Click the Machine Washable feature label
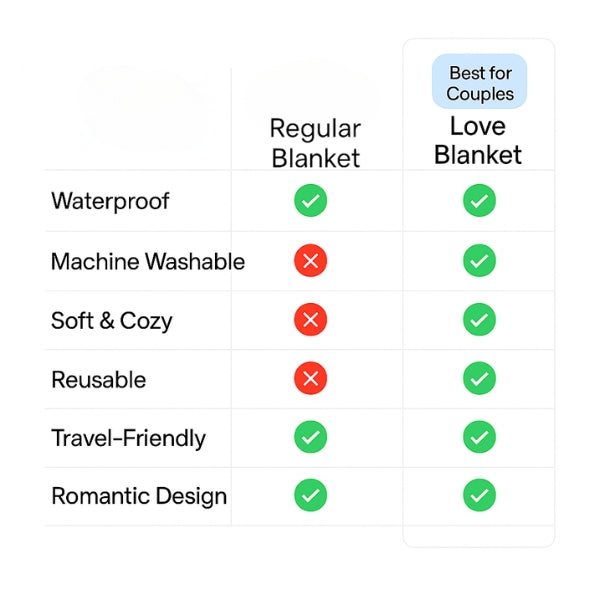Viewport: 600px width, 600px height. (147, 262)
